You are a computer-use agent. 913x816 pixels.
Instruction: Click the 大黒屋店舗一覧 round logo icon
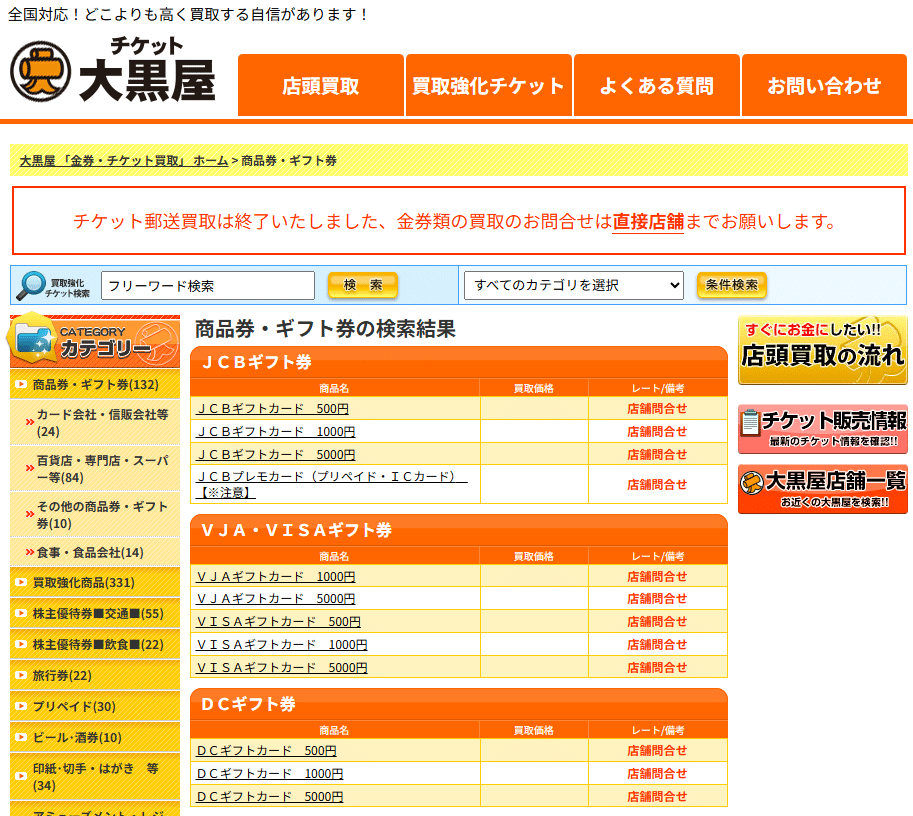(749, 482)
